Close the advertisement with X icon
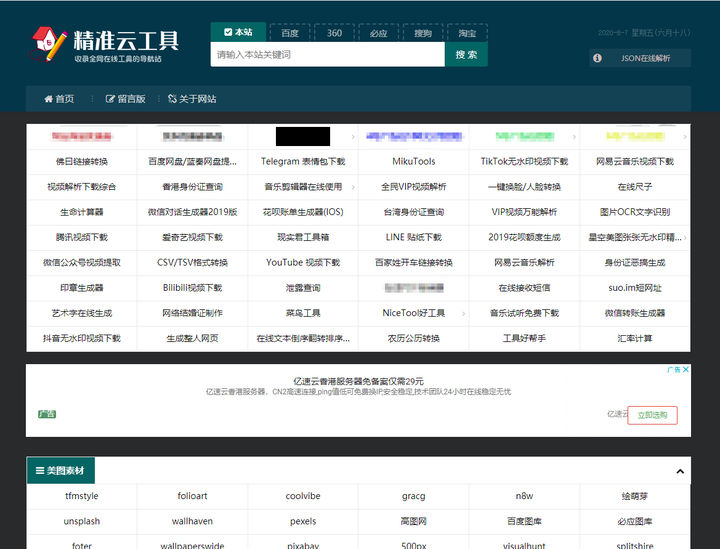The width and height of the screenshot is (720, 549). click(x=686, y=370)
